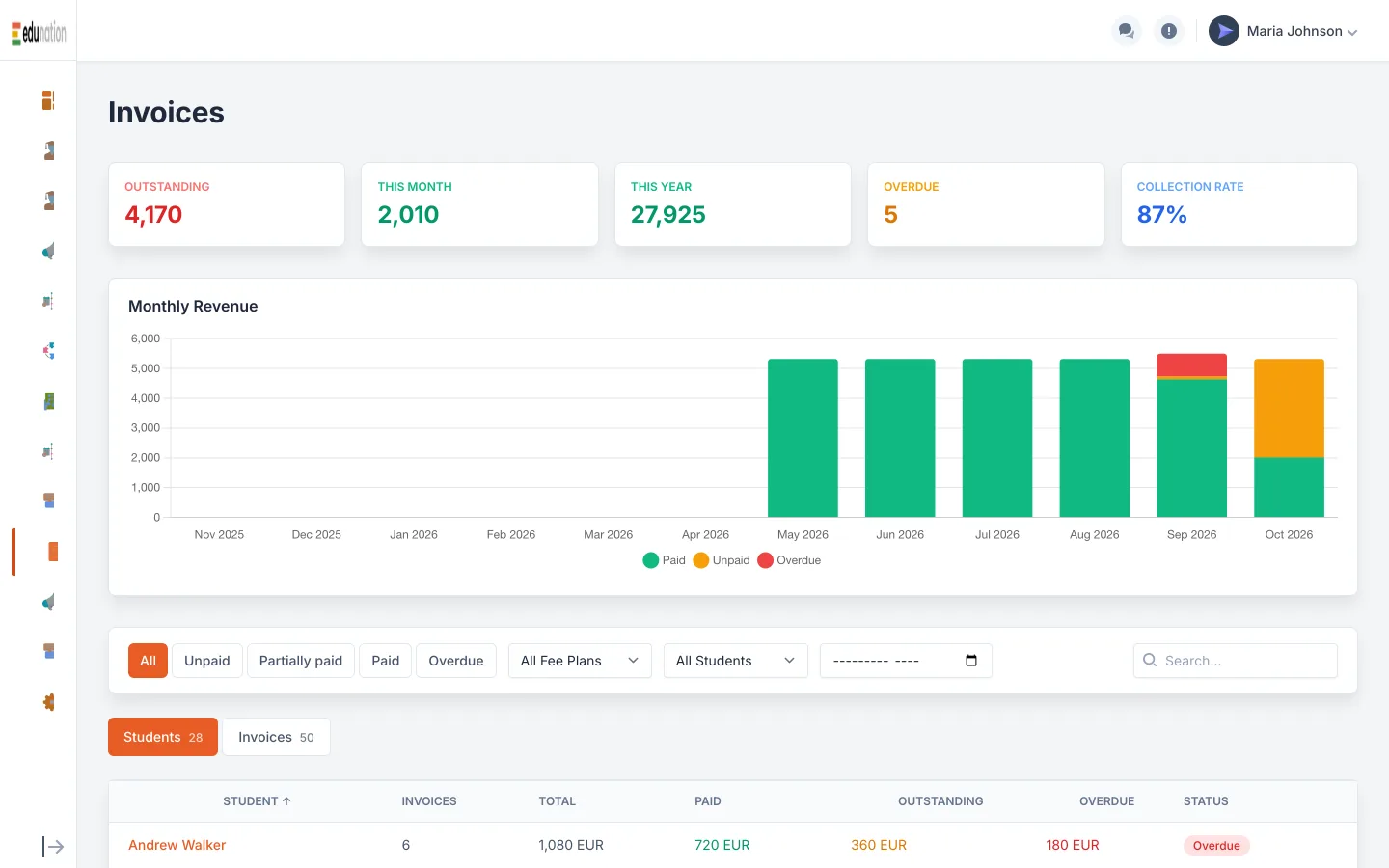
Task: Click the edunation logo
Action: pyautogui.click(x=39, y=33)
